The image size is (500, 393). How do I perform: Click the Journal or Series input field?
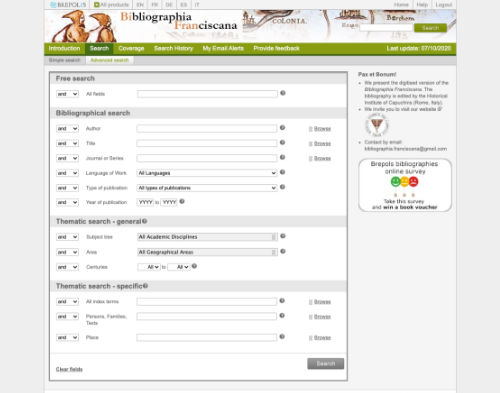point(207,158)
